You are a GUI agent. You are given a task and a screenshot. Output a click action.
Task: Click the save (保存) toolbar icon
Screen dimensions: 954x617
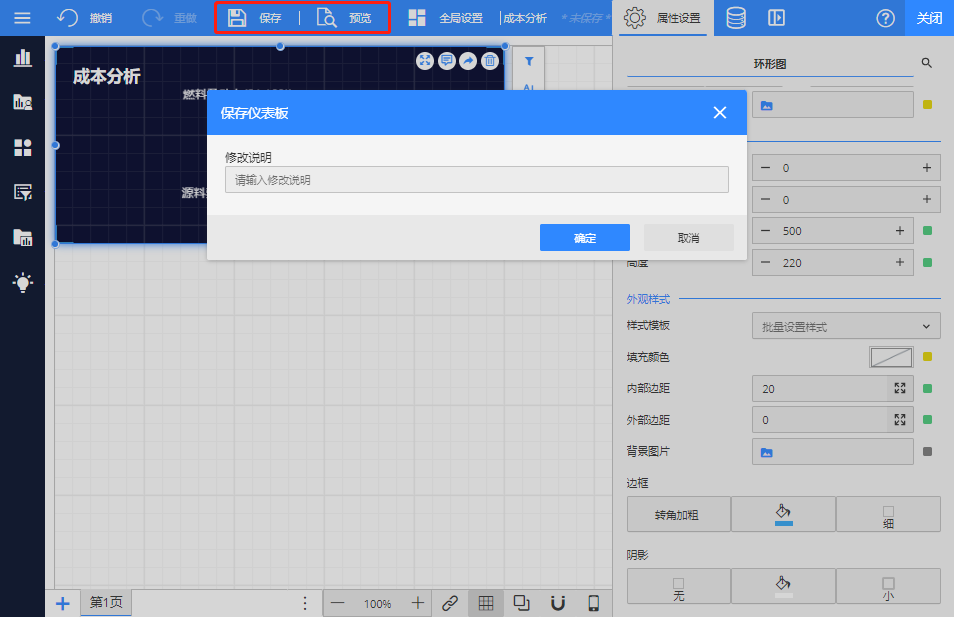[x=237, y=18]
